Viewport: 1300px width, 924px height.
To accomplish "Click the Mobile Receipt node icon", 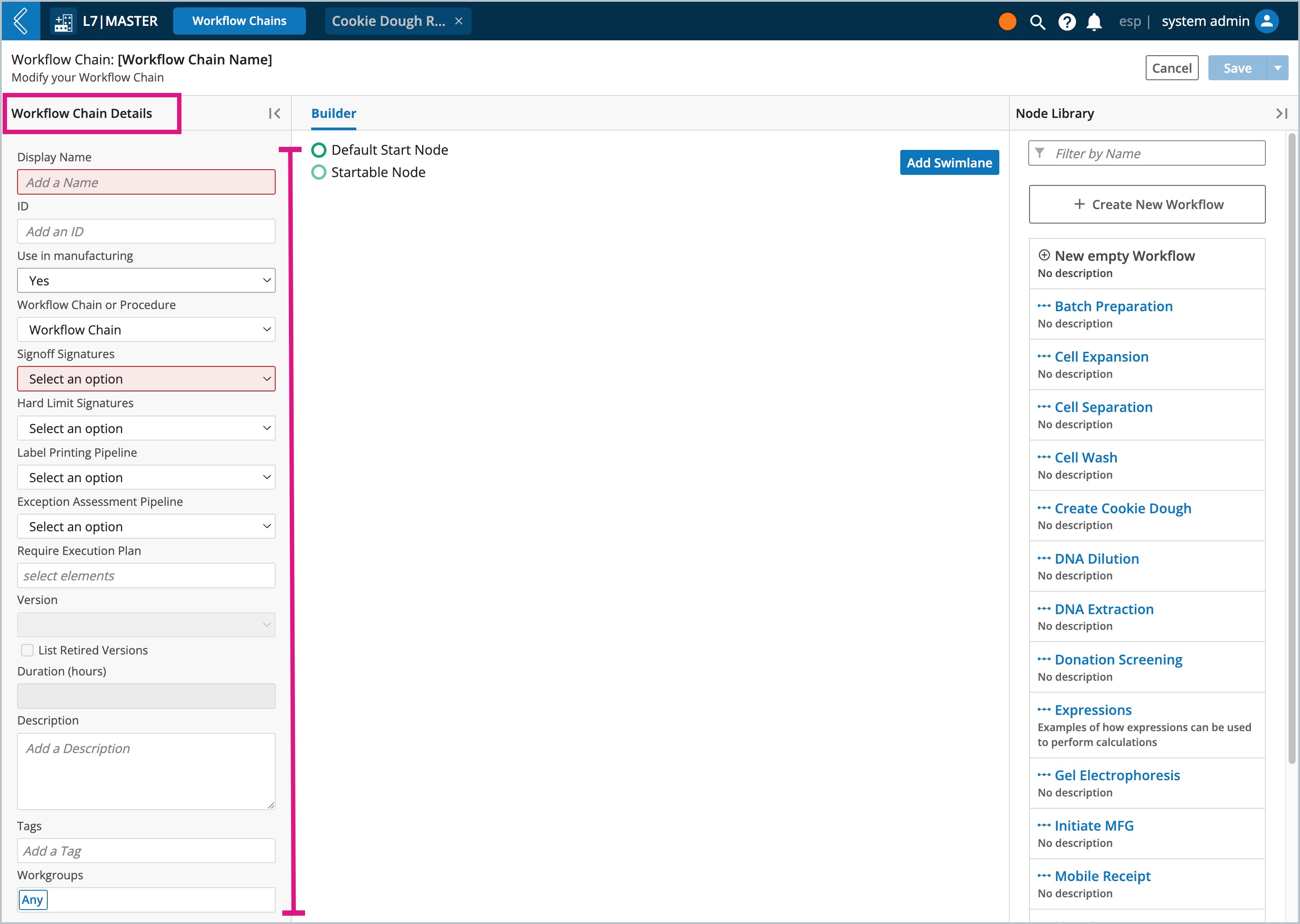I will coord(1044,876).
